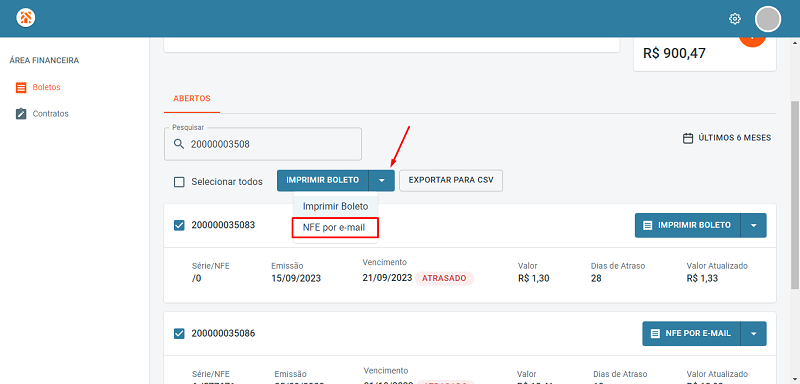Click the Selecionar todos label
Image resolution: width=800 pixels, height=384 pixels.
coord(227,182)
